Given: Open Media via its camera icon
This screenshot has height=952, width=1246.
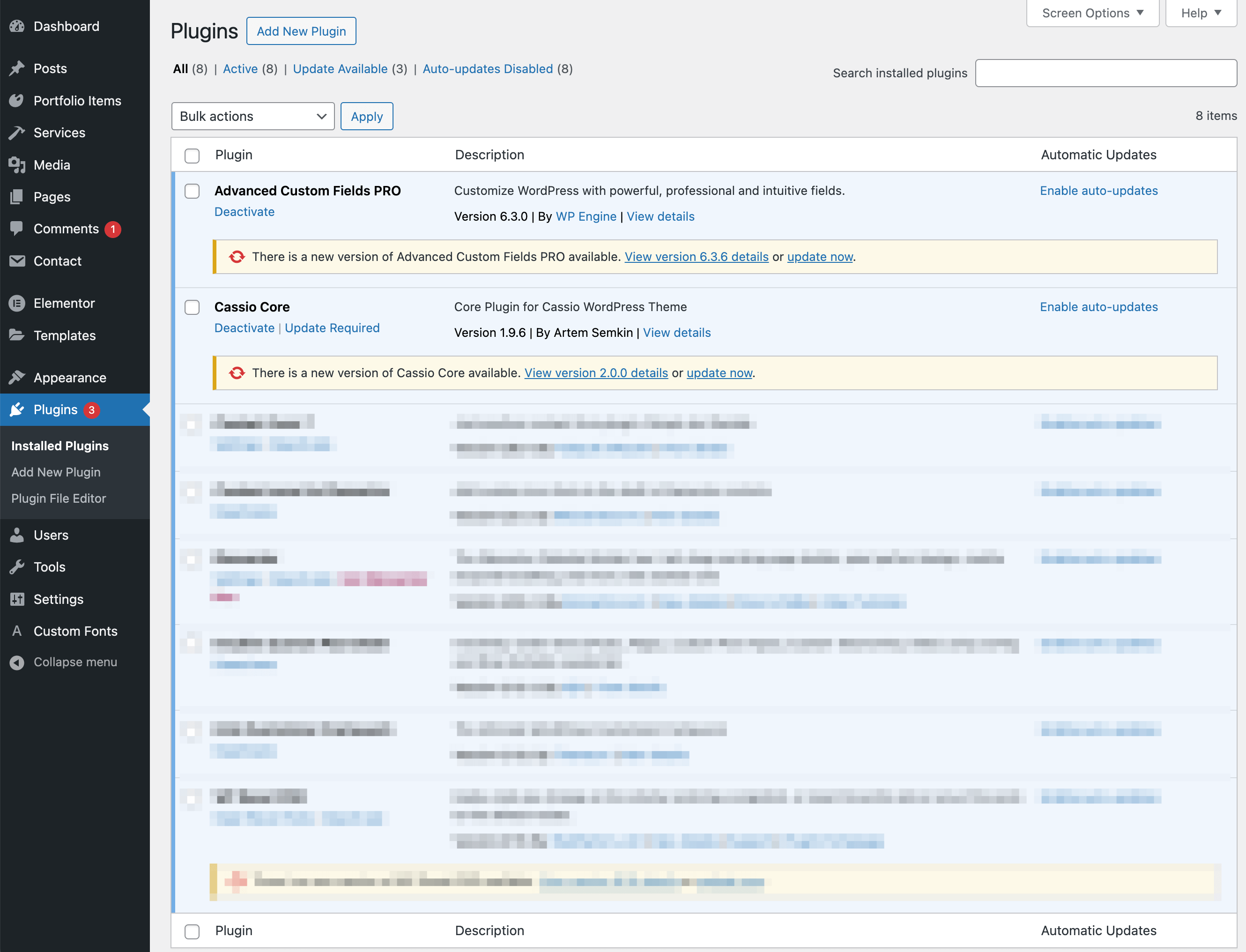Looking at the screenshot, I should (17, 165).
